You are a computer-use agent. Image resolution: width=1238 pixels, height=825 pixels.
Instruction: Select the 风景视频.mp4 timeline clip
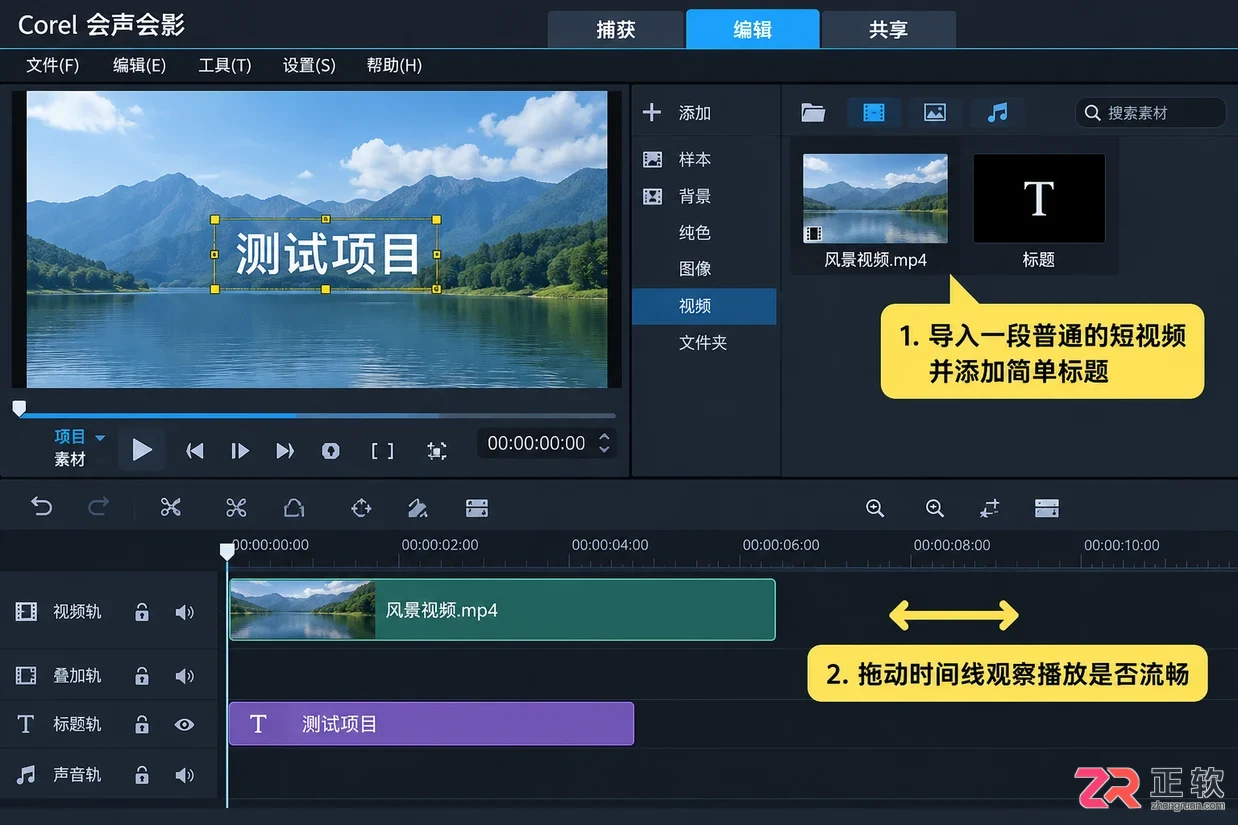502,610
